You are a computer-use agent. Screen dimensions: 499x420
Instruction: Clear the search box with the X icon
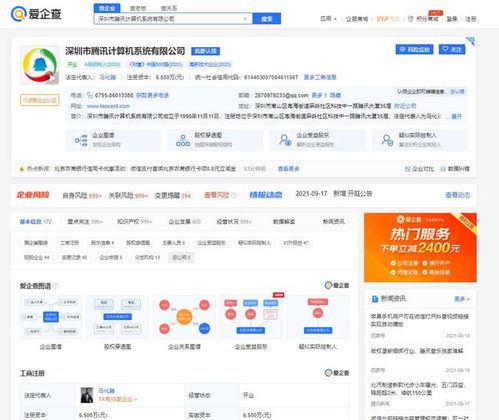pos(245,19)
